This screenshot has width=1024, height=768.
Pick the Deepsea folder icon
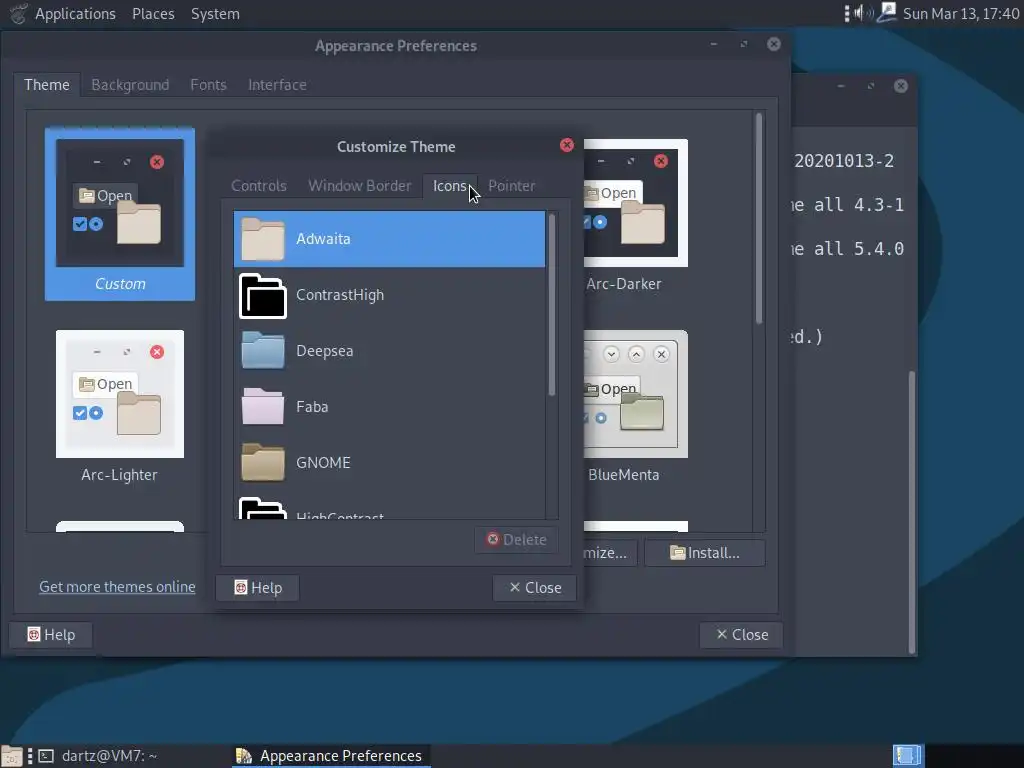(x=263, y=351)
